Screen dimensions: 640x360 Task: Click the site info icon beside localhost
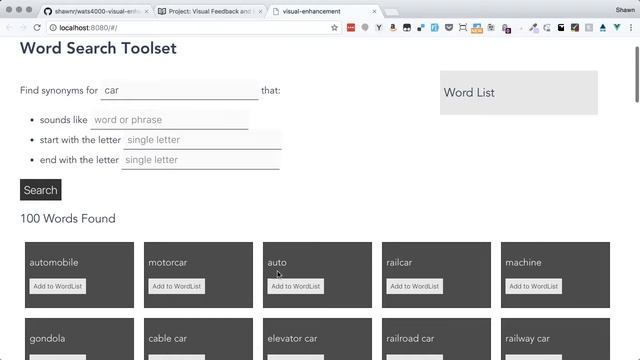(53, 28)
